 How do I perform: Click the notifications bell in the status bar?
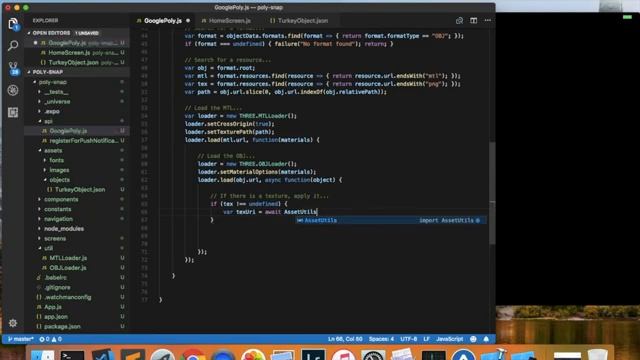[x=486, y=339]
